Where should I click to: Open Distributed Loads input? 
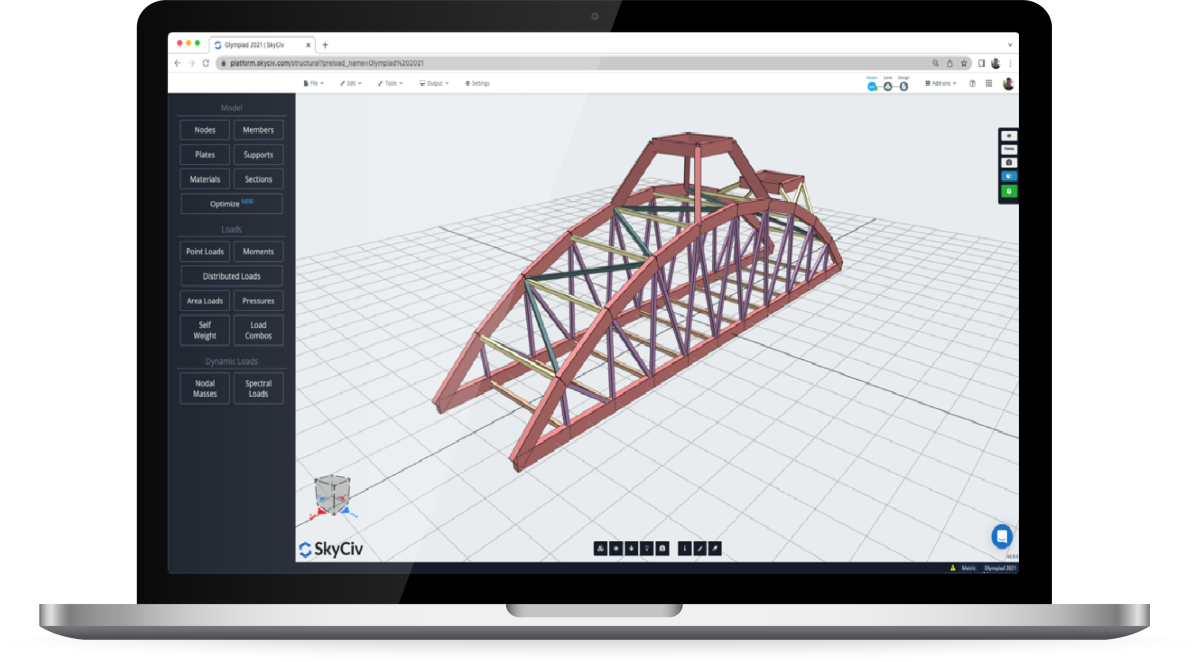point(232,276)
